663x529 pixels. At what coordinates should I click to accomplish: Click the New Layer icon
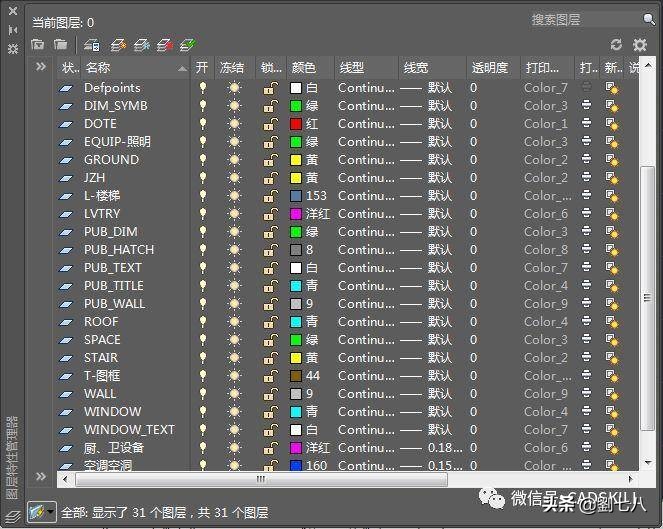pyautogui.click(x=118, y=44)
